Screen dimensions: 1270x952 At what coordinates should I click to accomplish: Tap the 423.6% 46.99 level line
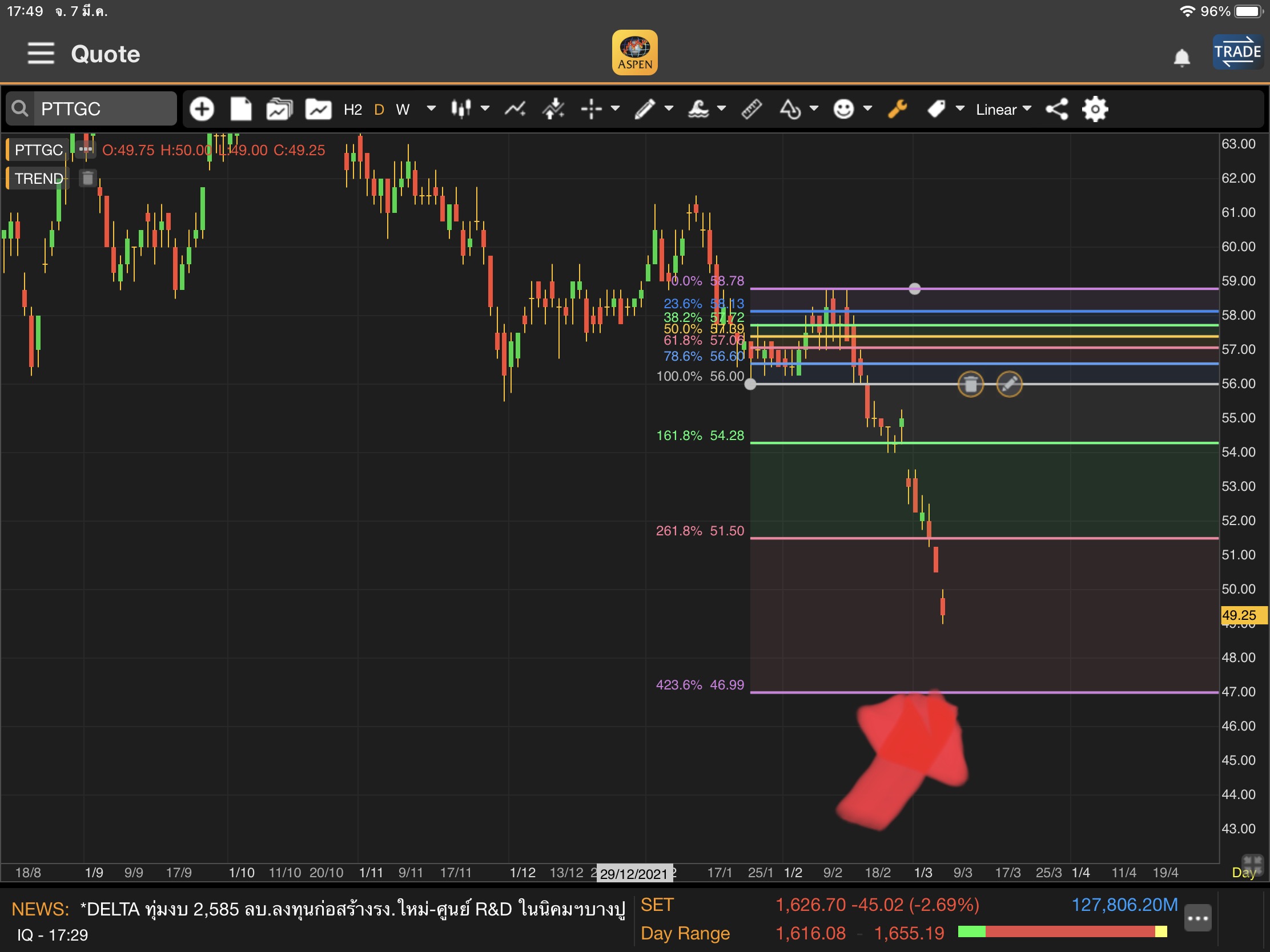[x=983, y=692]
